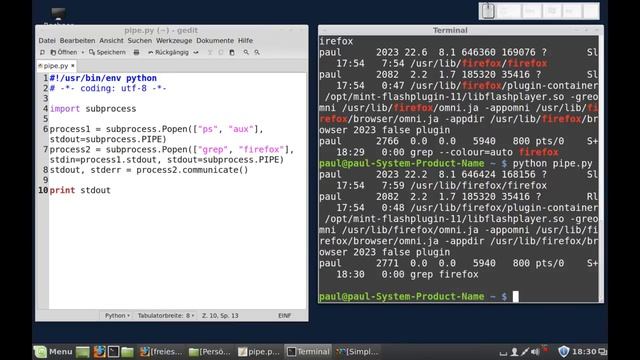Click on the 'import subprocess' code line

click(x=93, y=109)
